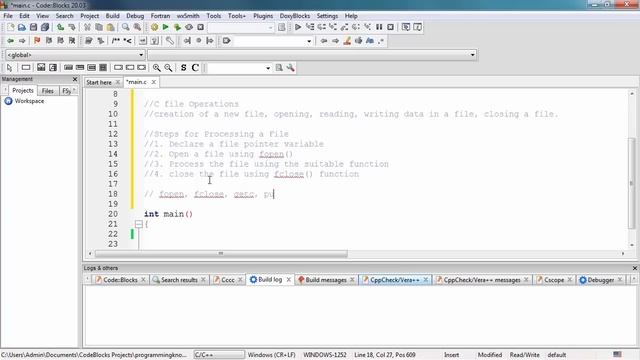640x360 pixels.
Task: Open the Search results log tab
Action: (x=179, y=280)
